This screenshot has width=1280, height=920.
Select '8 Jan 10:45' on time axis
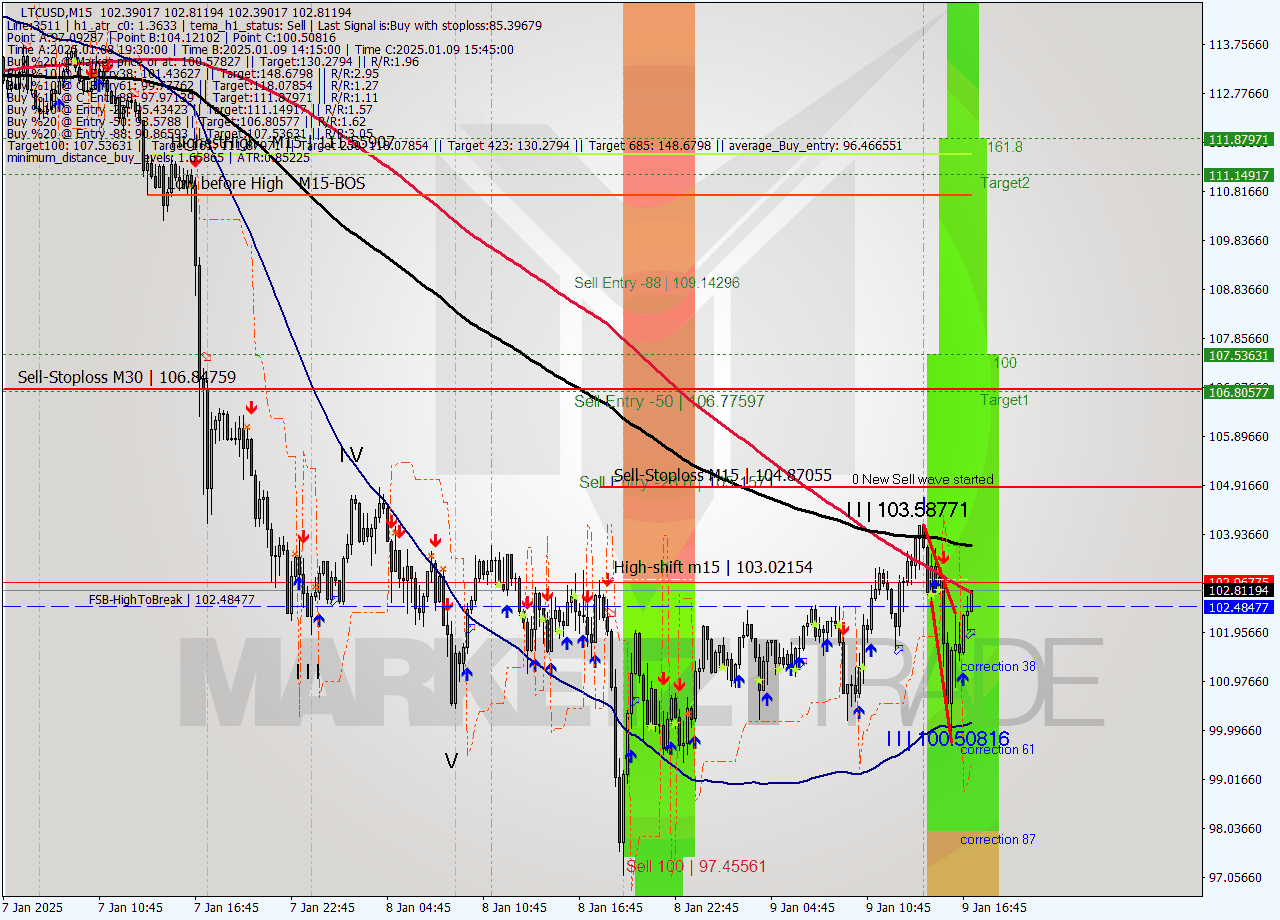click(x=515, y=908)
